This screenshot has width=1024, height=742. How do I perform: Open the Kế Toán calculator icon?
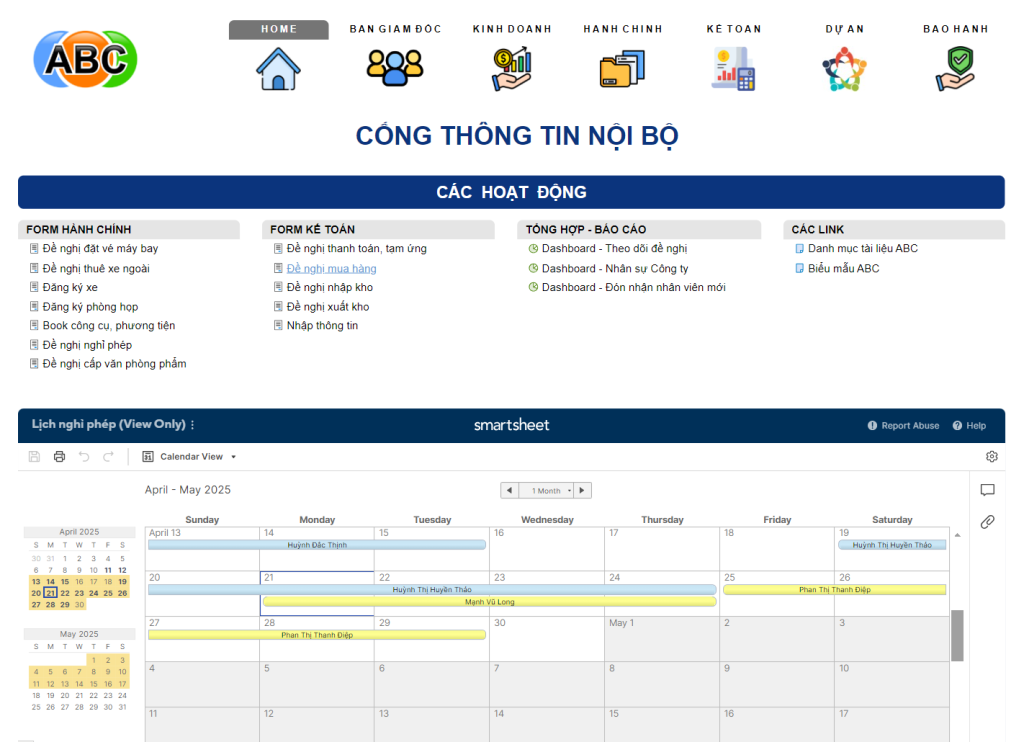coord(733,69)
